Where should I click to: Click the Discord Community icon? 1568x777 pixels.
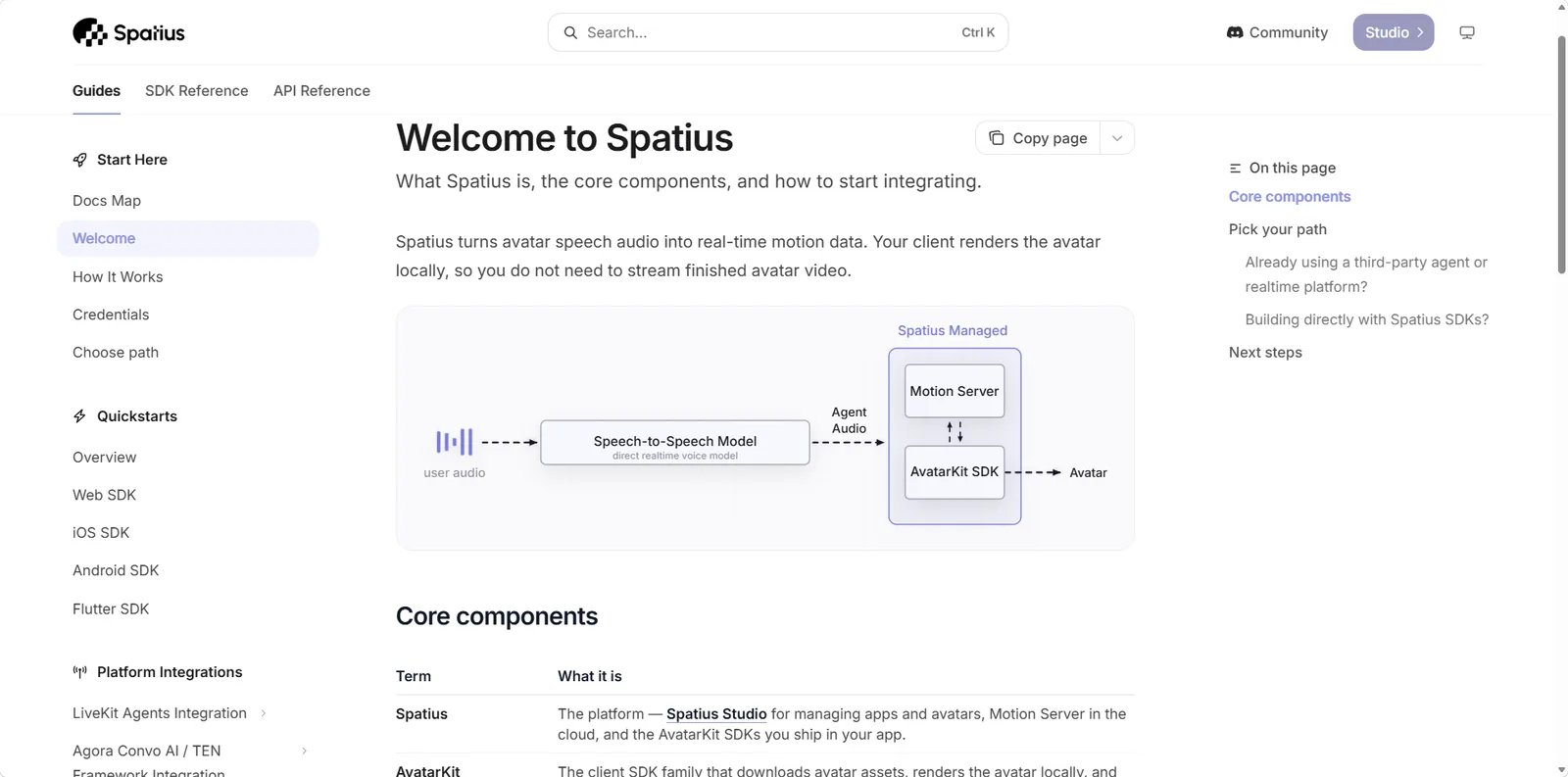point(1235,32)
